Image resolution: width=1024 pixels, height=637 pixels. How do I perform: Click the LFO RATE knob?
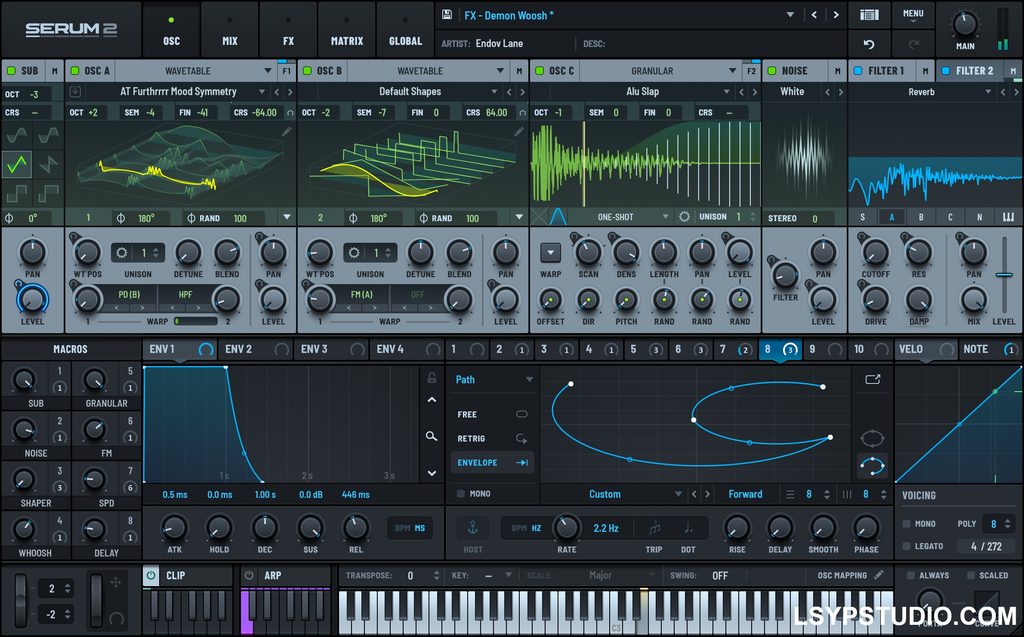click(566, 527)
